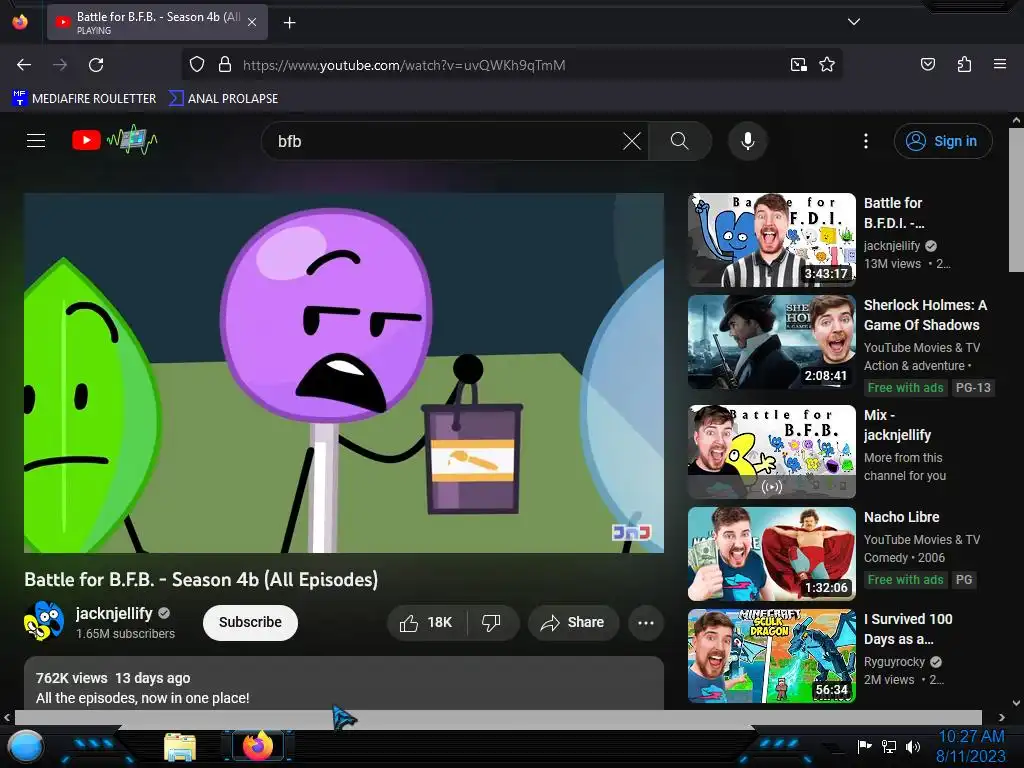Dislike the video

click(x=492, y=623)
